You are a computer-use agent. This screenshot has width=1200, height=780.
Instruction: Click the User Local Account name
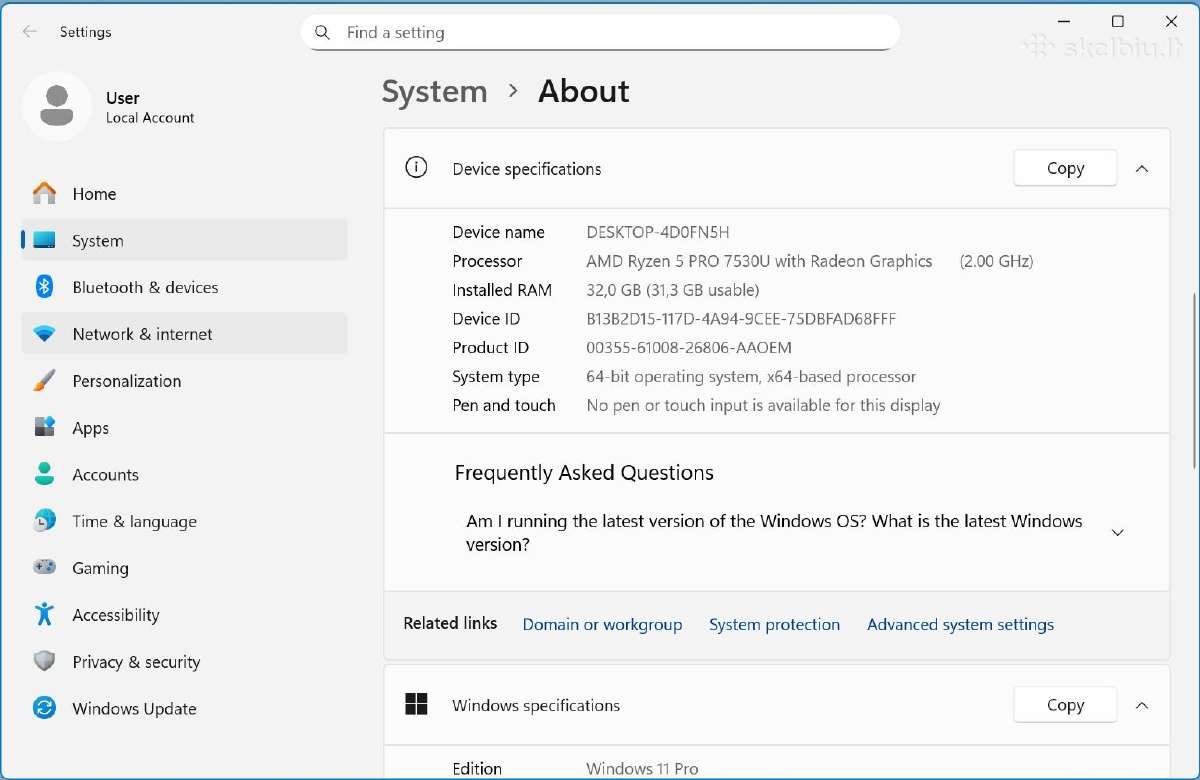coord(150,107)
